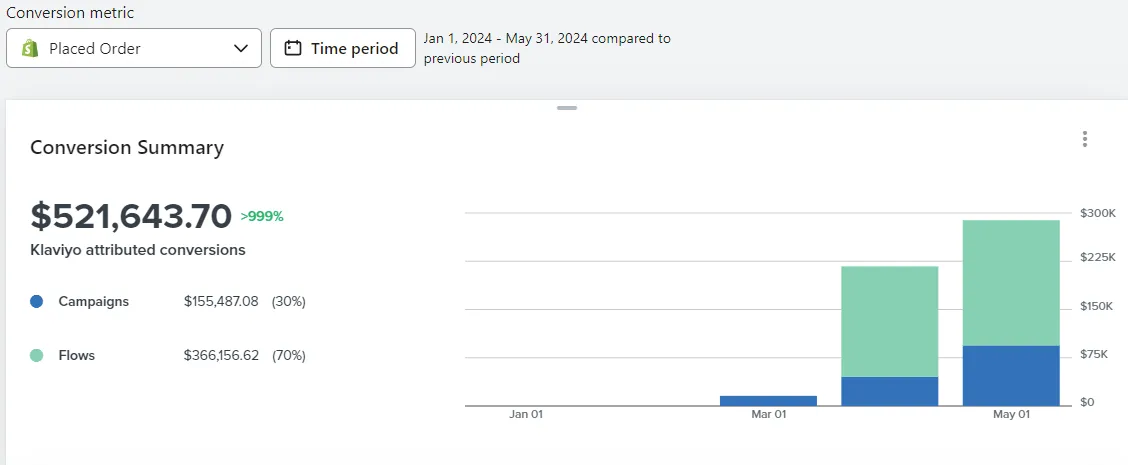
Task: Grab the card drag handle at top
Action: coord(567,108)
